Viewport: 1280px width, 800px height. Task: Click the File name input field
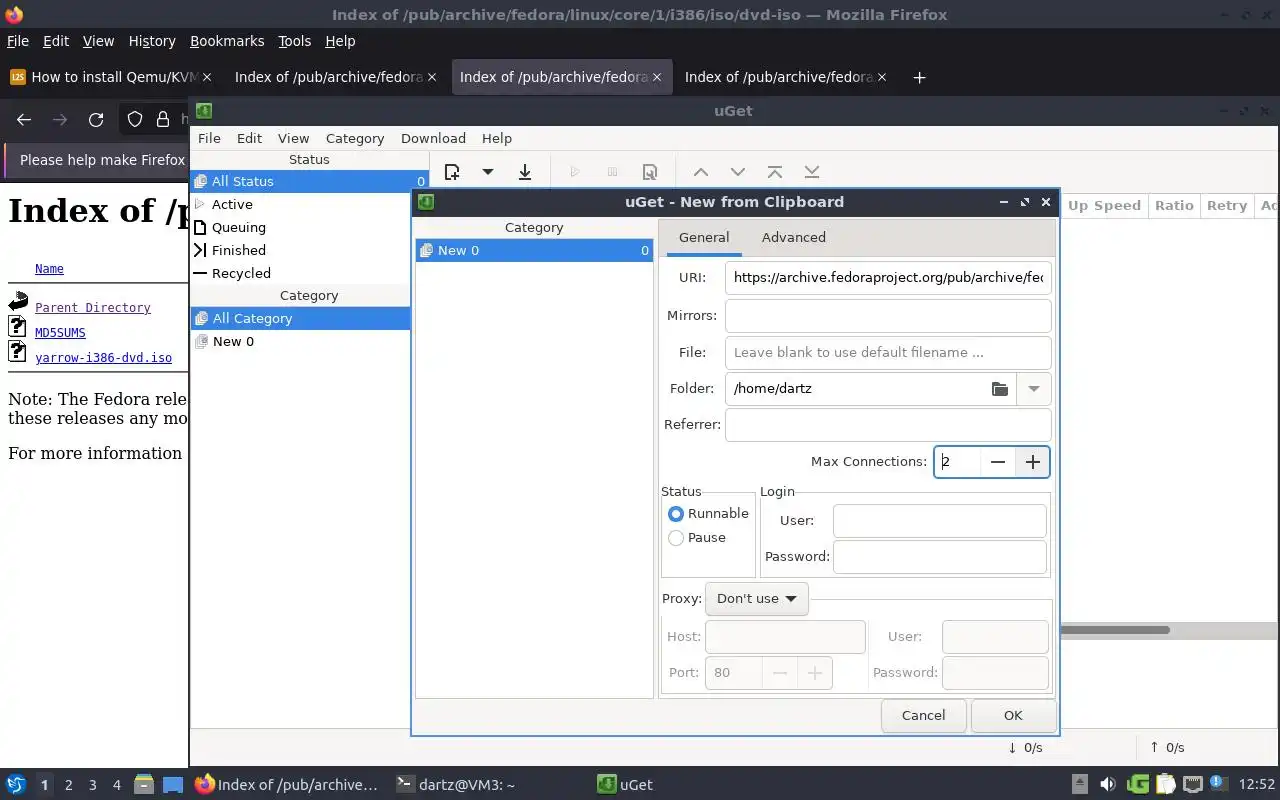coord(888,353)
